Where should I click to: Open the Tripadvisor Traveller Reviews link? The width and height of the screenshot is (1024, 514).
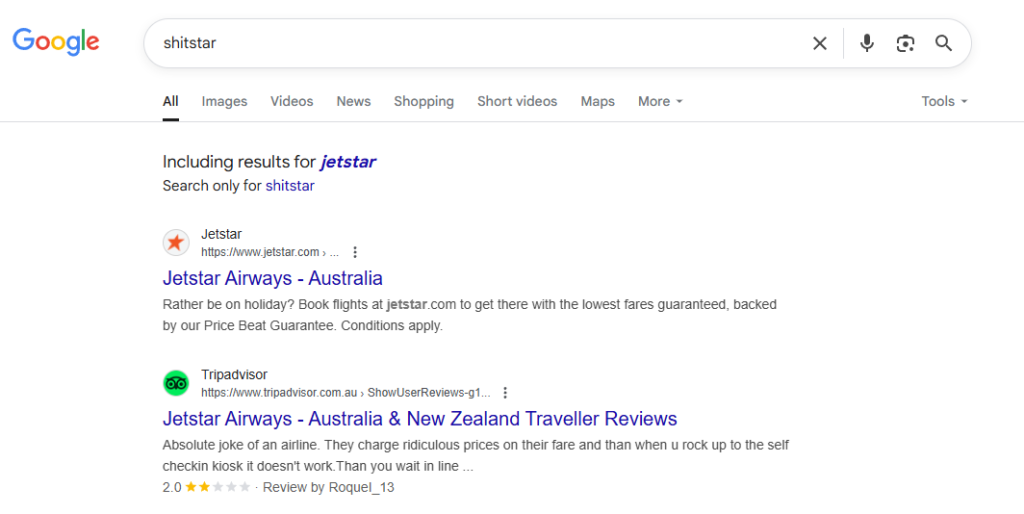(419, 418)
